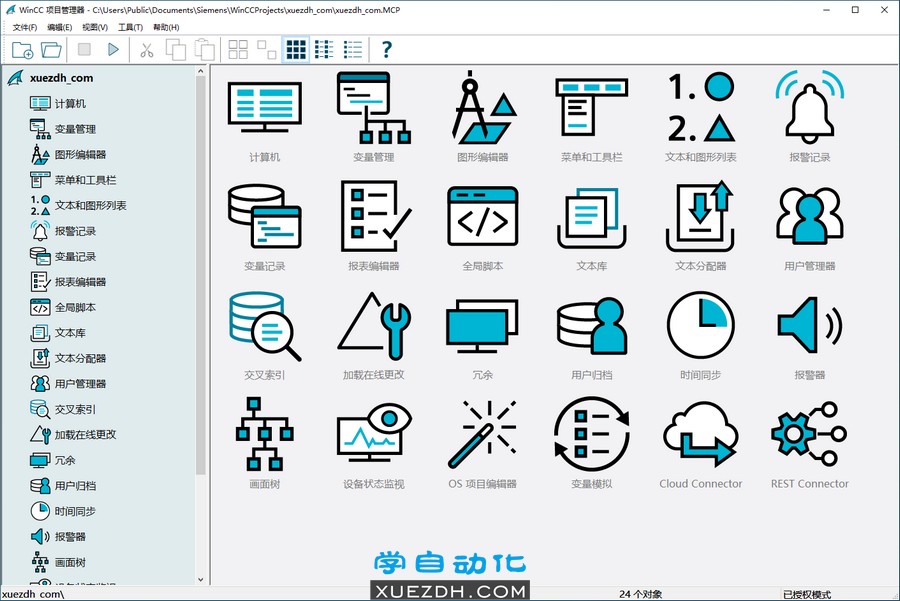
Task: Open the 文件(F) menu
Action: pyautogui.click(x=25, y=27)
